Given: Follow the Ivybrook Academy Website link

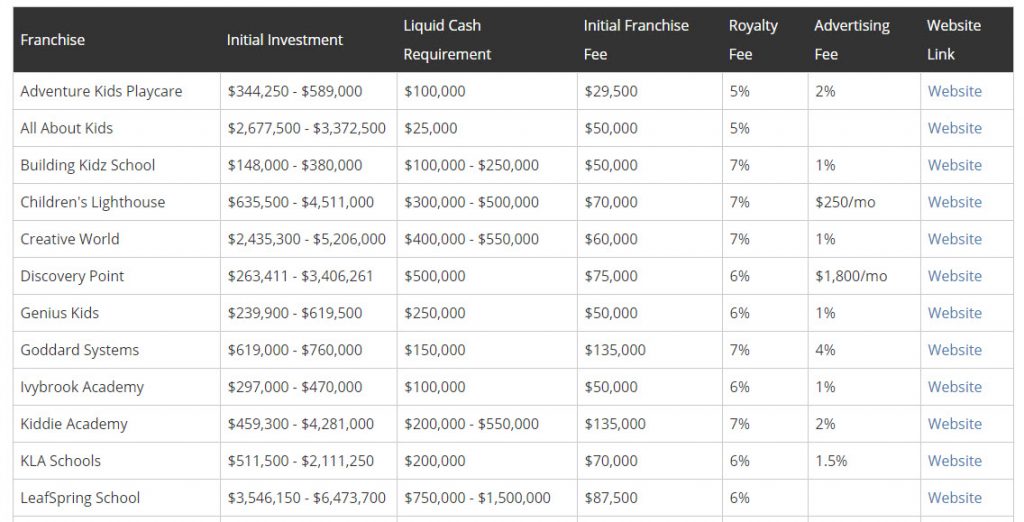Looking at the screenshot, I should coord(954,387).
